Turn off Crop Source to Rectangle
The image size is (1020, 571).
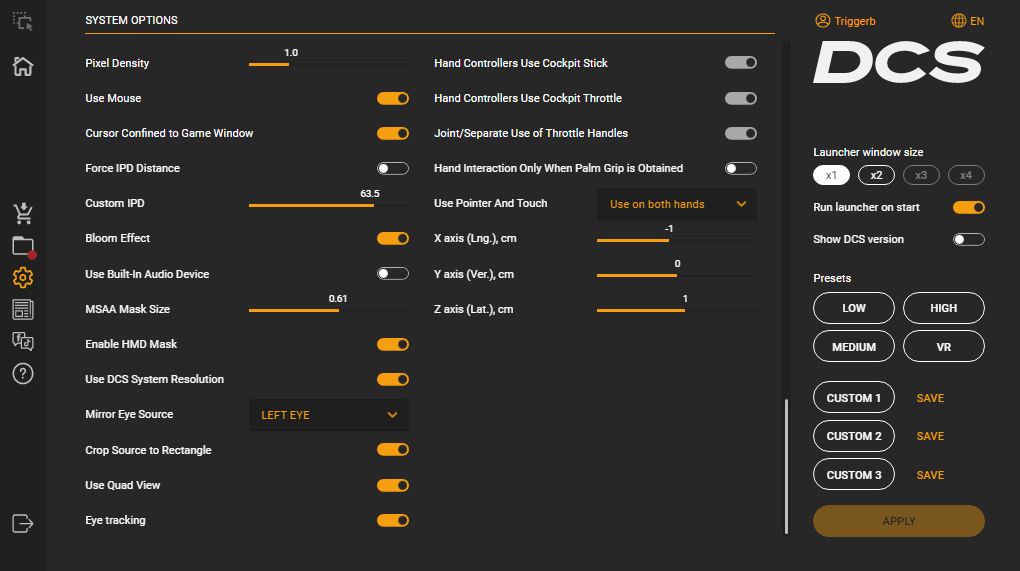click(x=393, y=449)
